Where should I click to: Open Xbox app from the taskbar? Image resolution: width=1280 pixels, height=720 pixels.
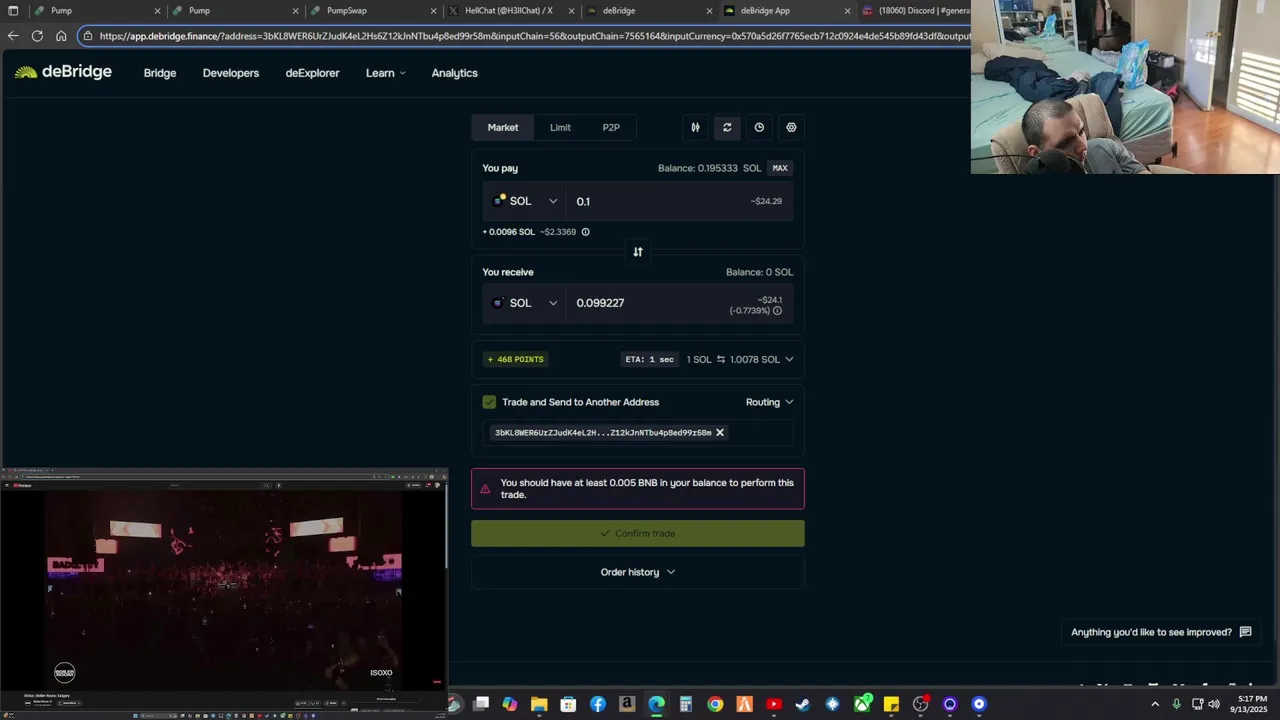tap(862, 704)
